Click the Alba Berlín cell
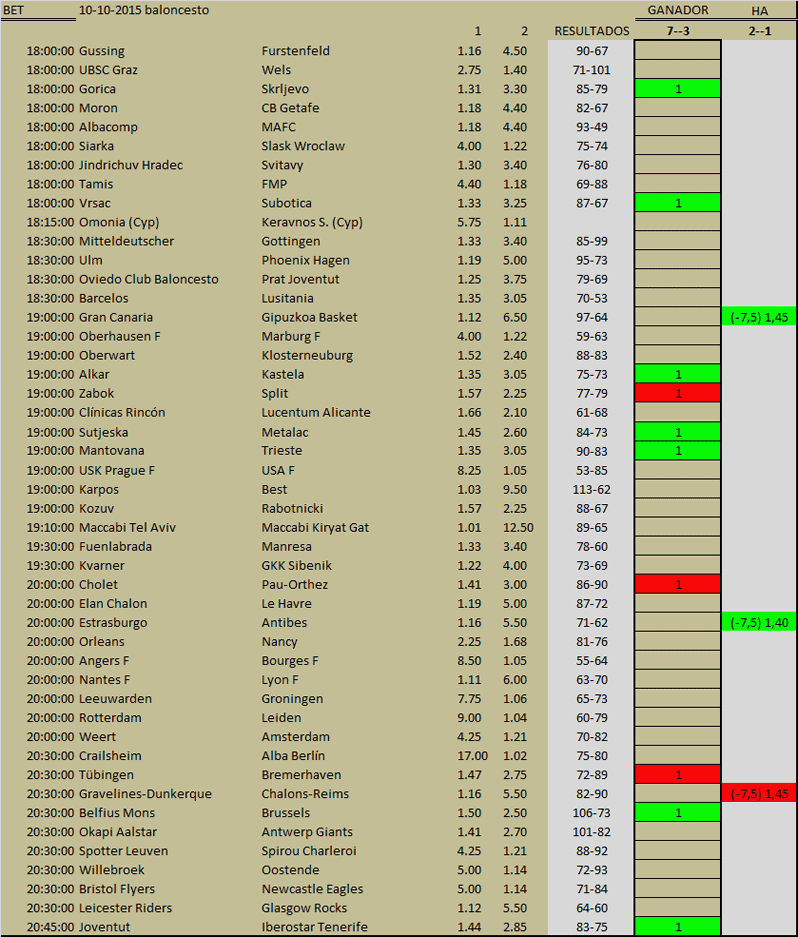 pos(293,756)
